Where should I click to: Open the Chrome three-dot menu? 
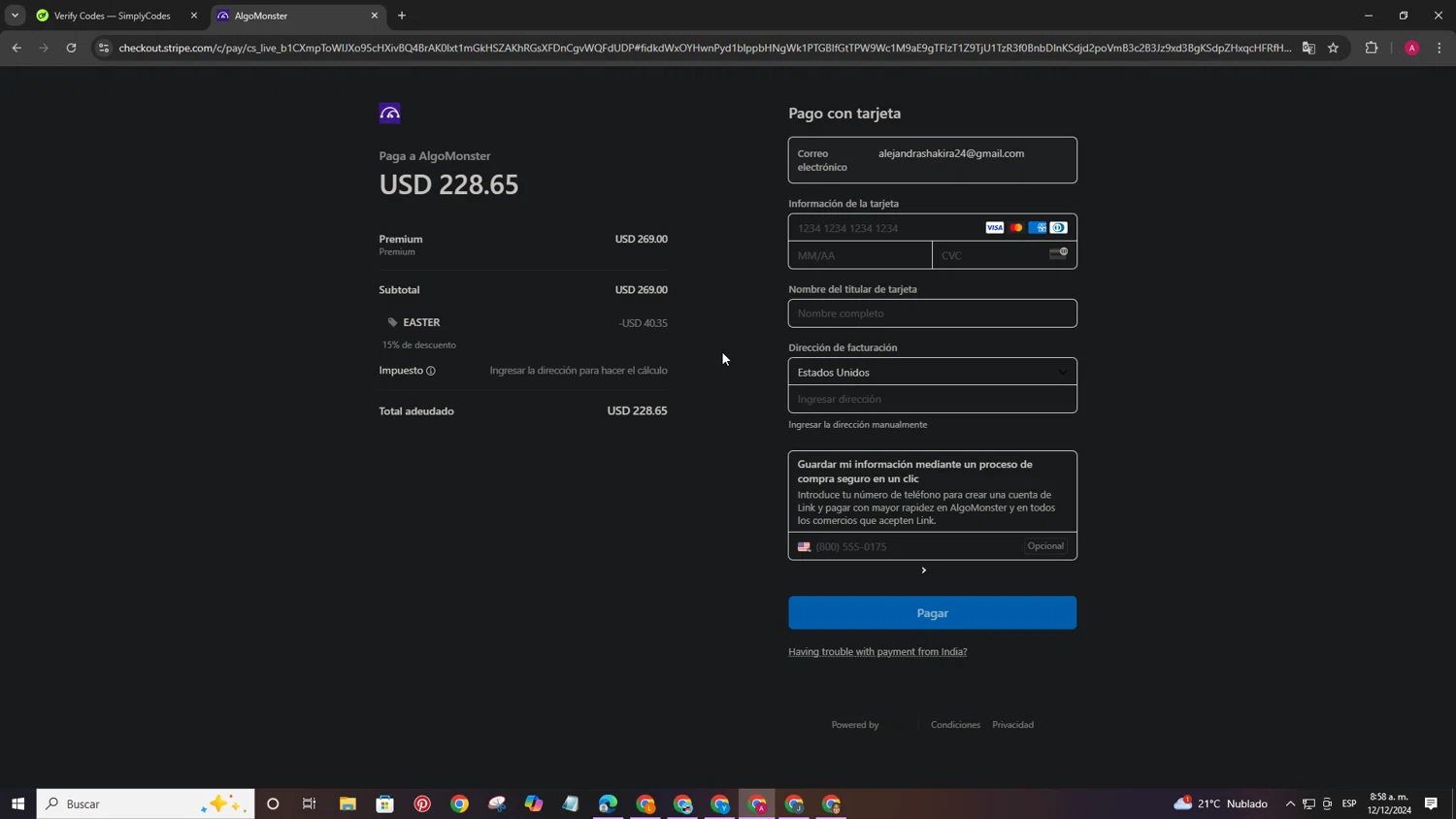pos(1439,48)
